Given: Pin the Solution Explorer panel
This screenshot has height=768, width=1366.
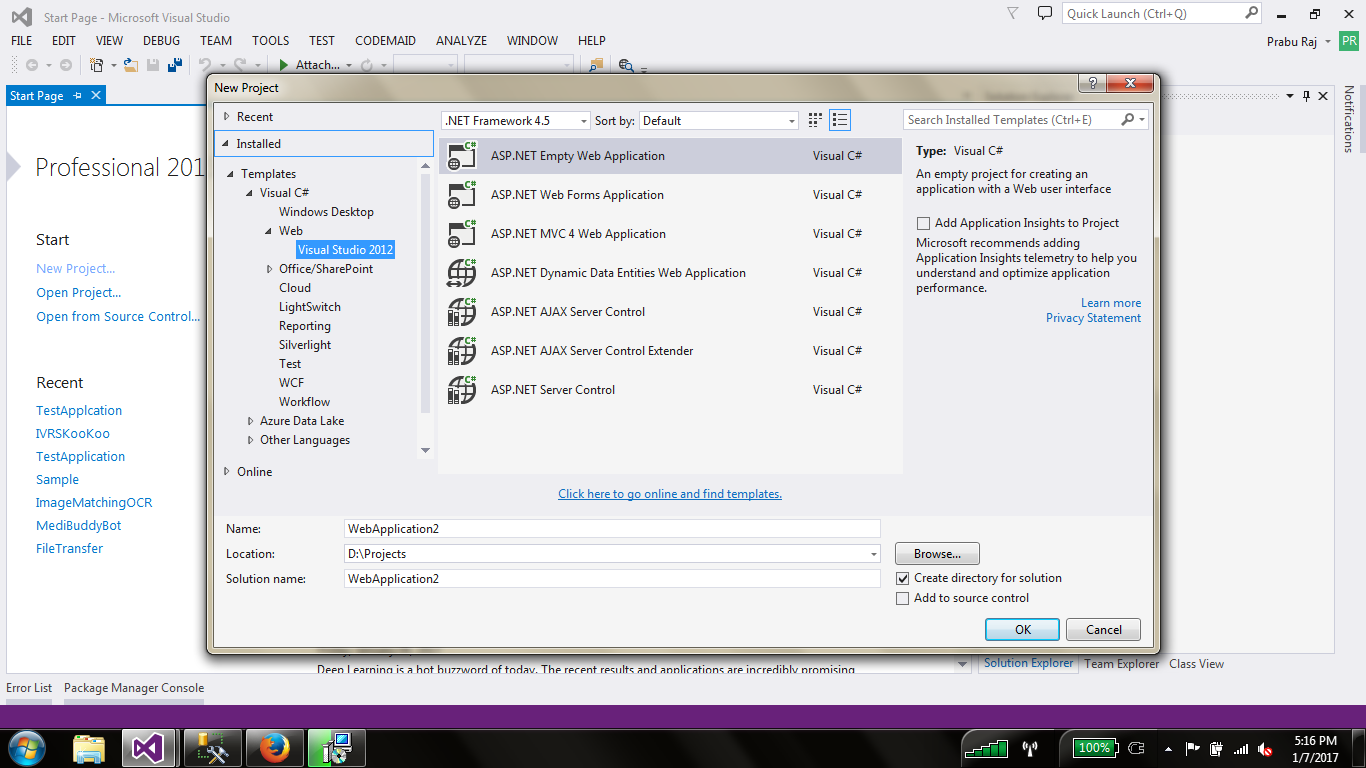Looking at the screenshot, I should click(1305, 96).
